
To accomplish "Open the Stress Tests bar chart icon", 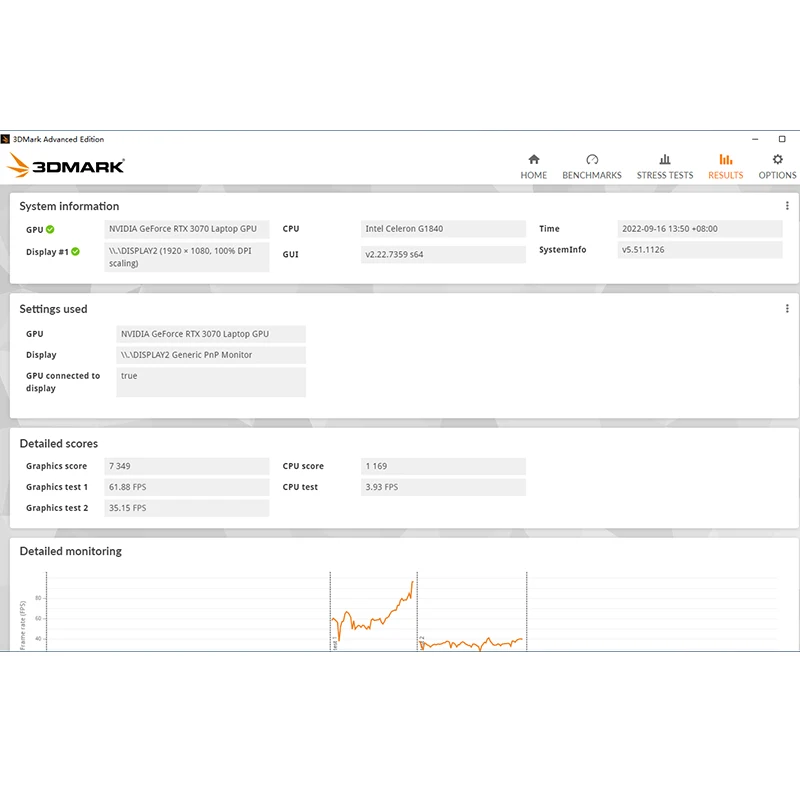I will (x=665, y=160).
